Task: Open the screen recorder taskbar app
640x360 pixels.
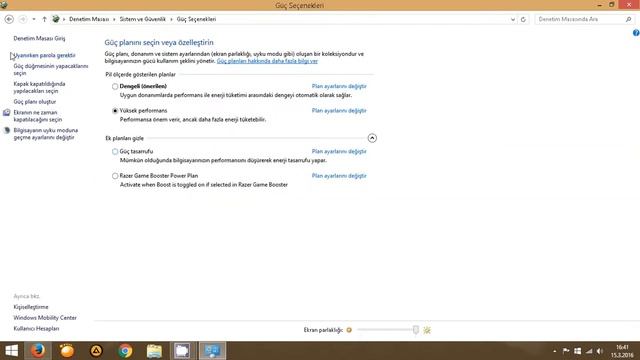Action: (x=182, y=351)
